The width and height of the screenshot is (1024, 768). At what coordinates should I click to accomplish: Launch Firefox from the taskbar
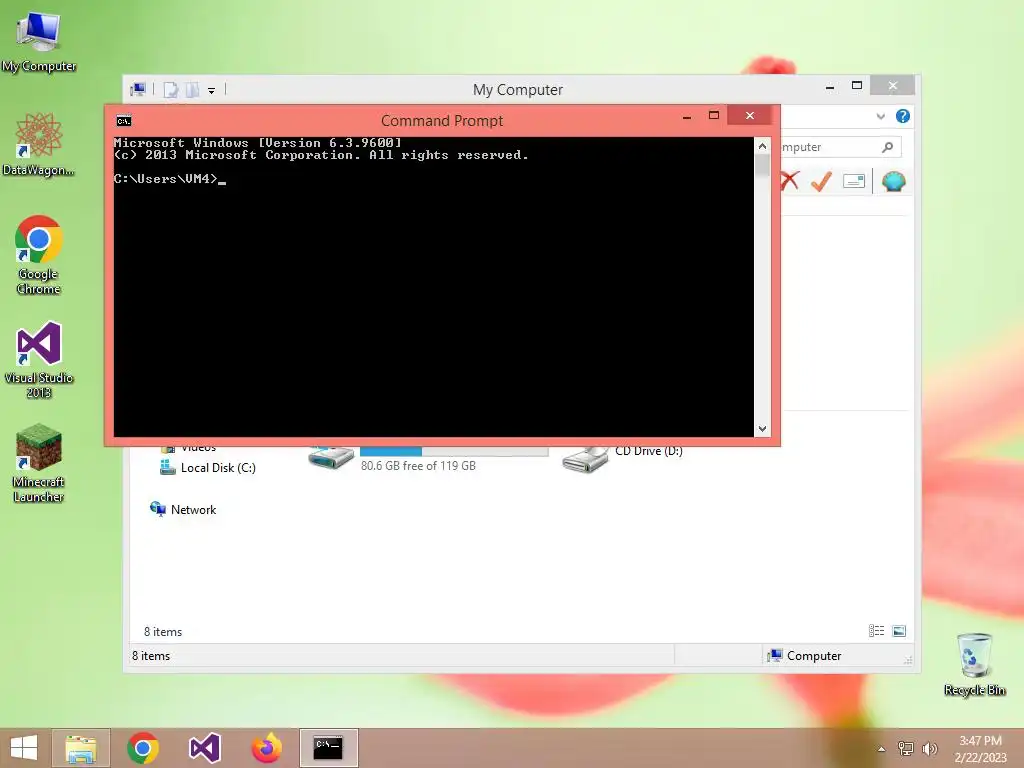(266, 748)
